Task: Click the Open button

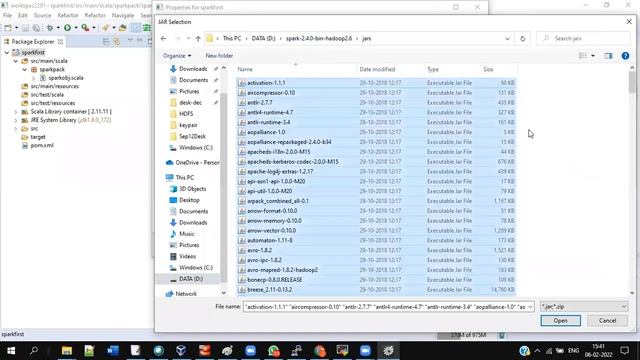Action: point(560,321)
